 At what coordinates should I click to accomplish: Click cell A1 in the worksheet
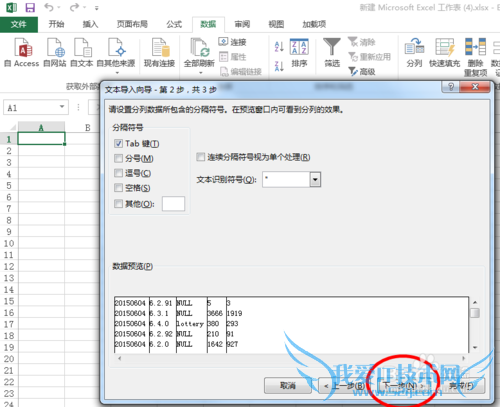(41, 139)
